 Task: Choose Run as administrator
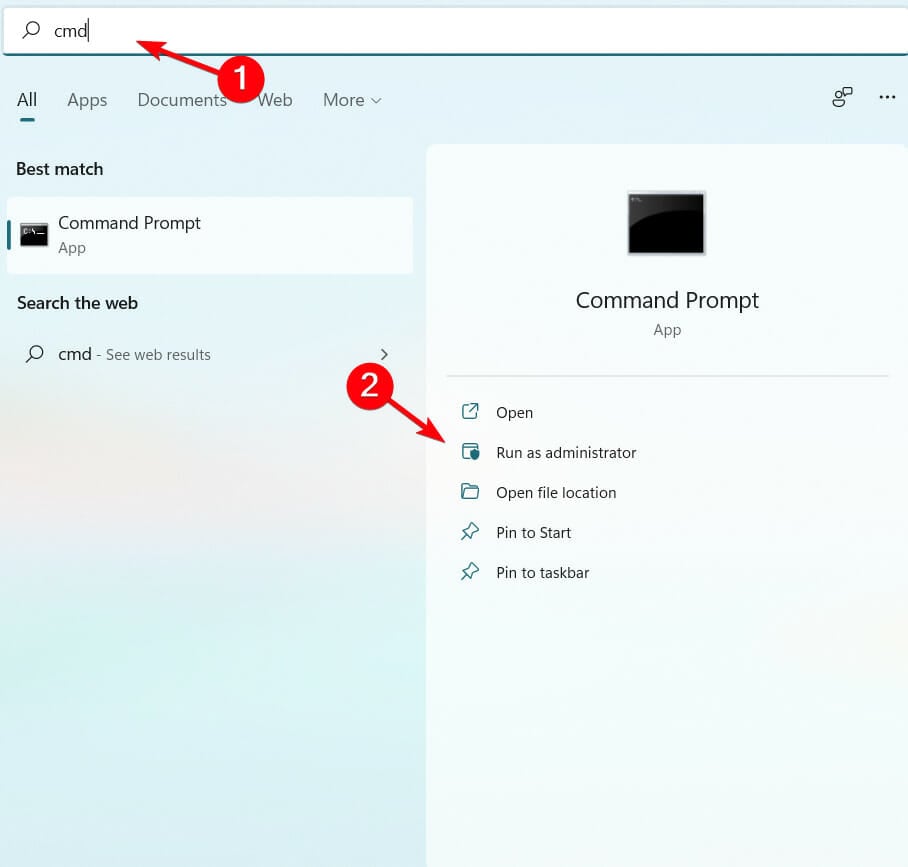tap(566, 452)
